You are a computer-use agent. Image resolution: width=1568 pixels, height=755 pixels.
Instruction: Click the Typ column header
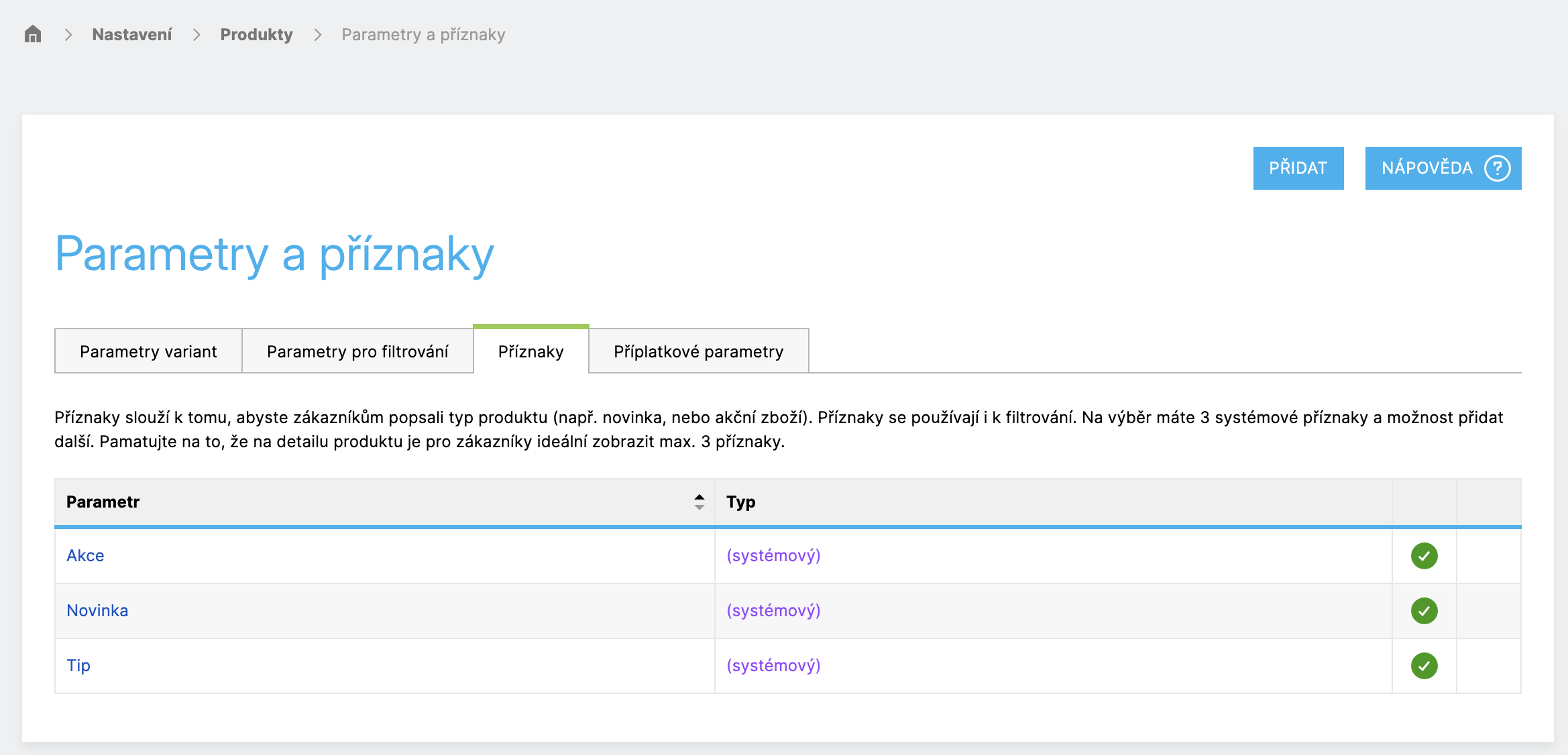[740, 502]
